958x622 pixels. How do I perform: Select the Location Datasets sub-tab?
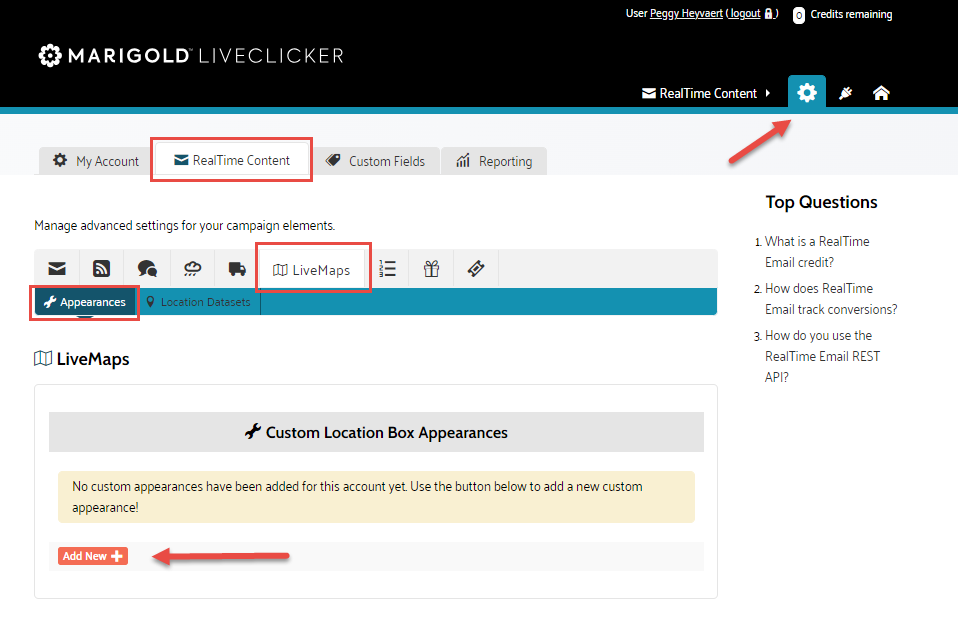198,302
